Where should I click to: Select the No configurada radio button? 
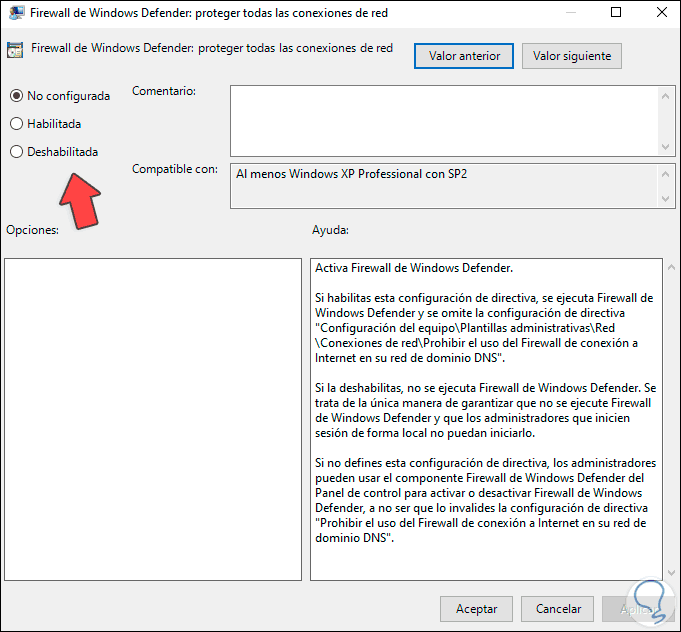pos(17,96)
